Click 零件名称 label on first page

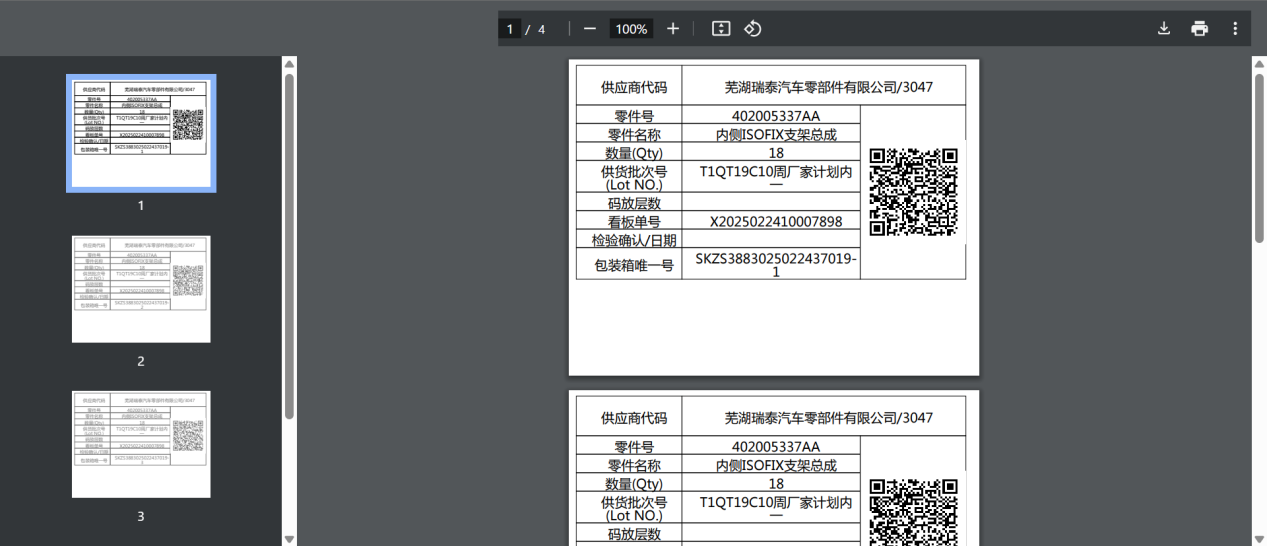[634, 135]
